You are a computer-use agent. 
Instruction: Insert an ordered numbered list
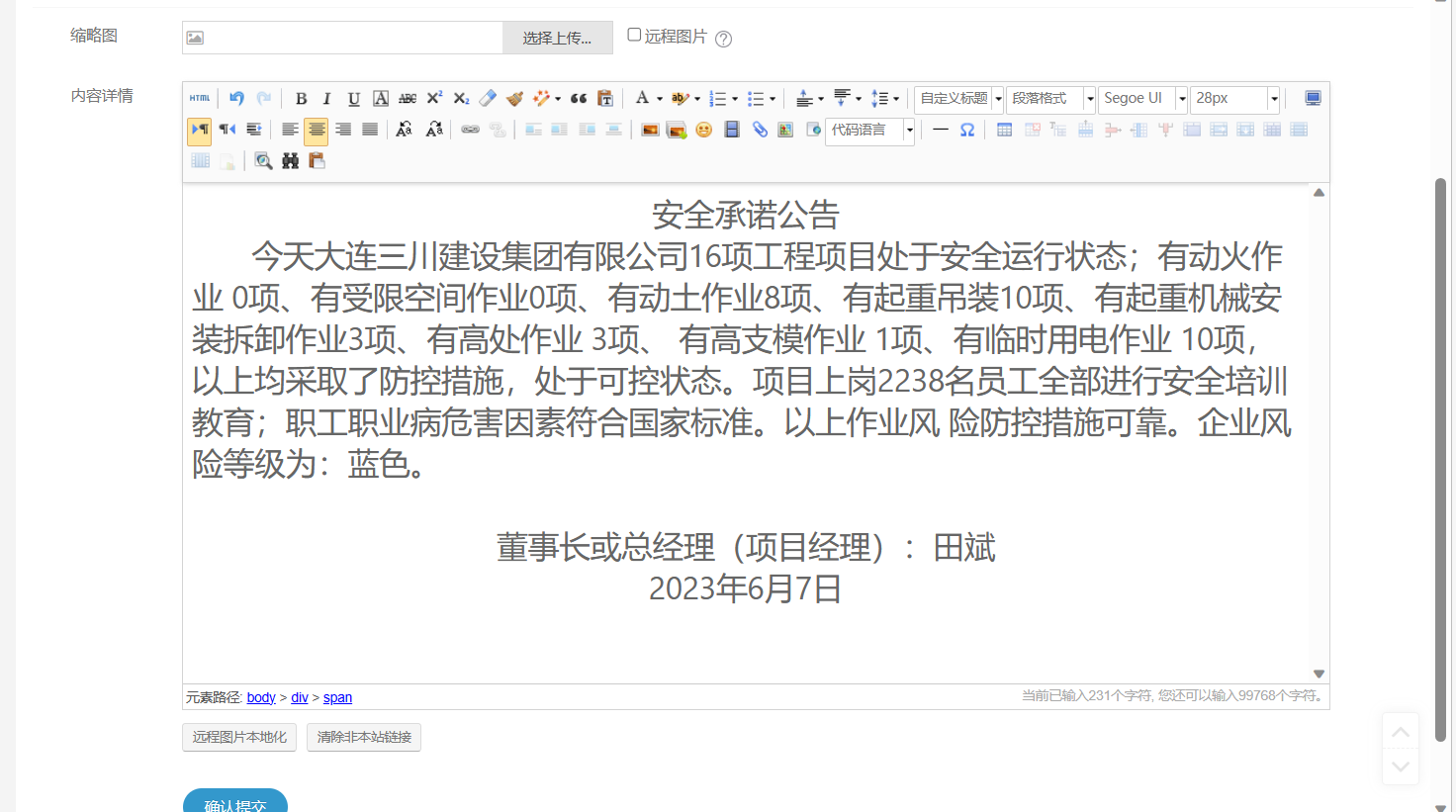(x=717, y=99)
